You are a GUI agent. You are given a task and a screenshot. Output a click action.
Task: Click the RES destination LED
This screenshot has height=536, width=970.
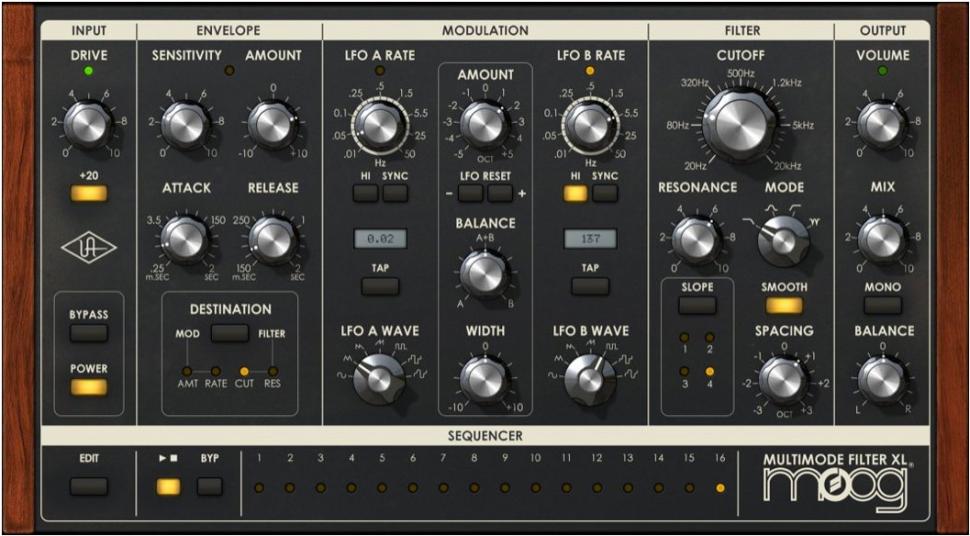[273, 371]
